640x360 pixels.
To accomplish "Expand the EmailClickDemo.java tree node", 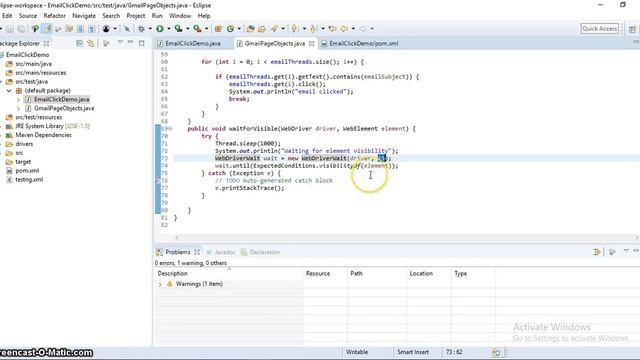I will point(18,100).
